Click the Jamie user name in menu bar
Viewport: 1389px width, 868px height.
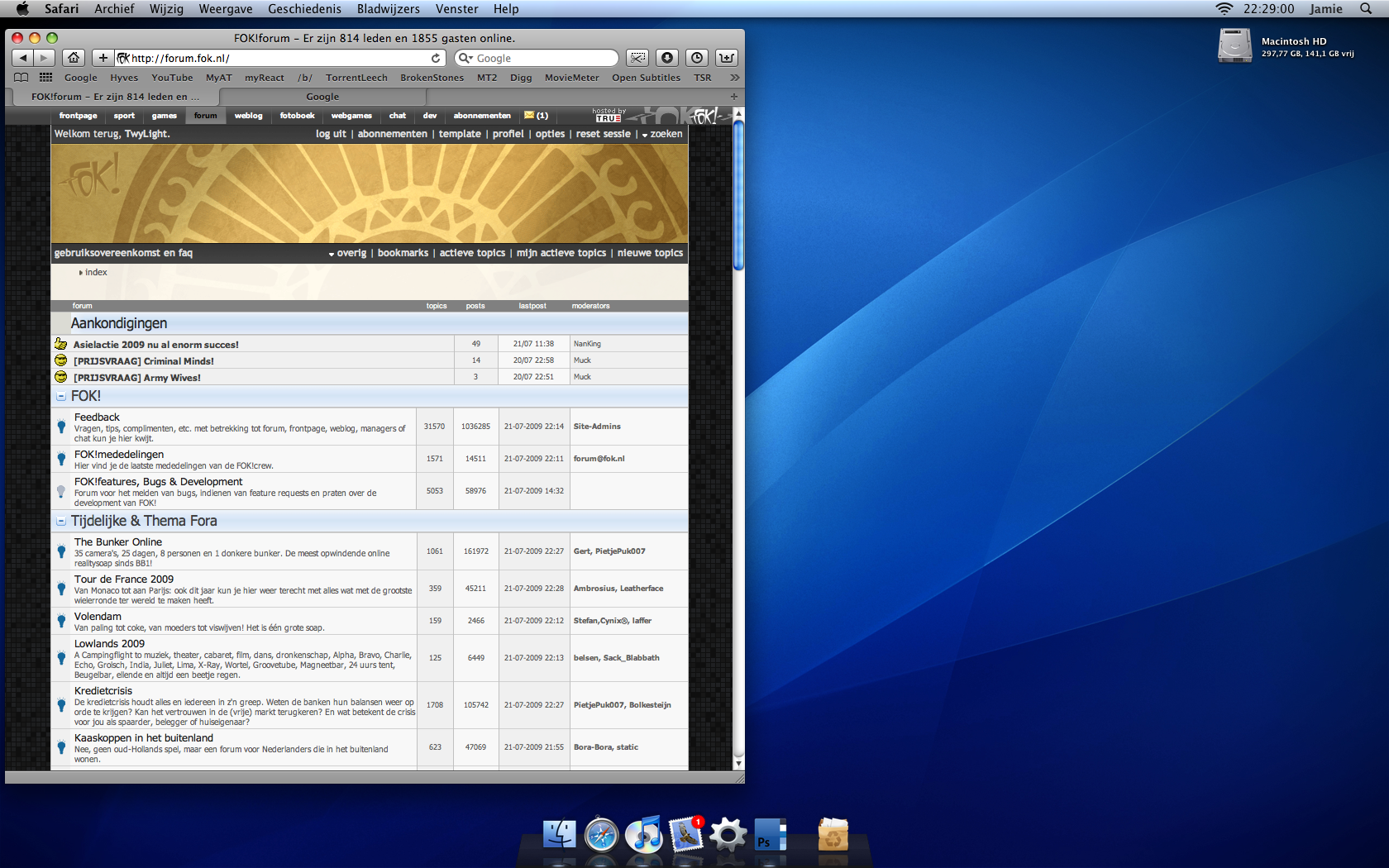coord(1325,8)
